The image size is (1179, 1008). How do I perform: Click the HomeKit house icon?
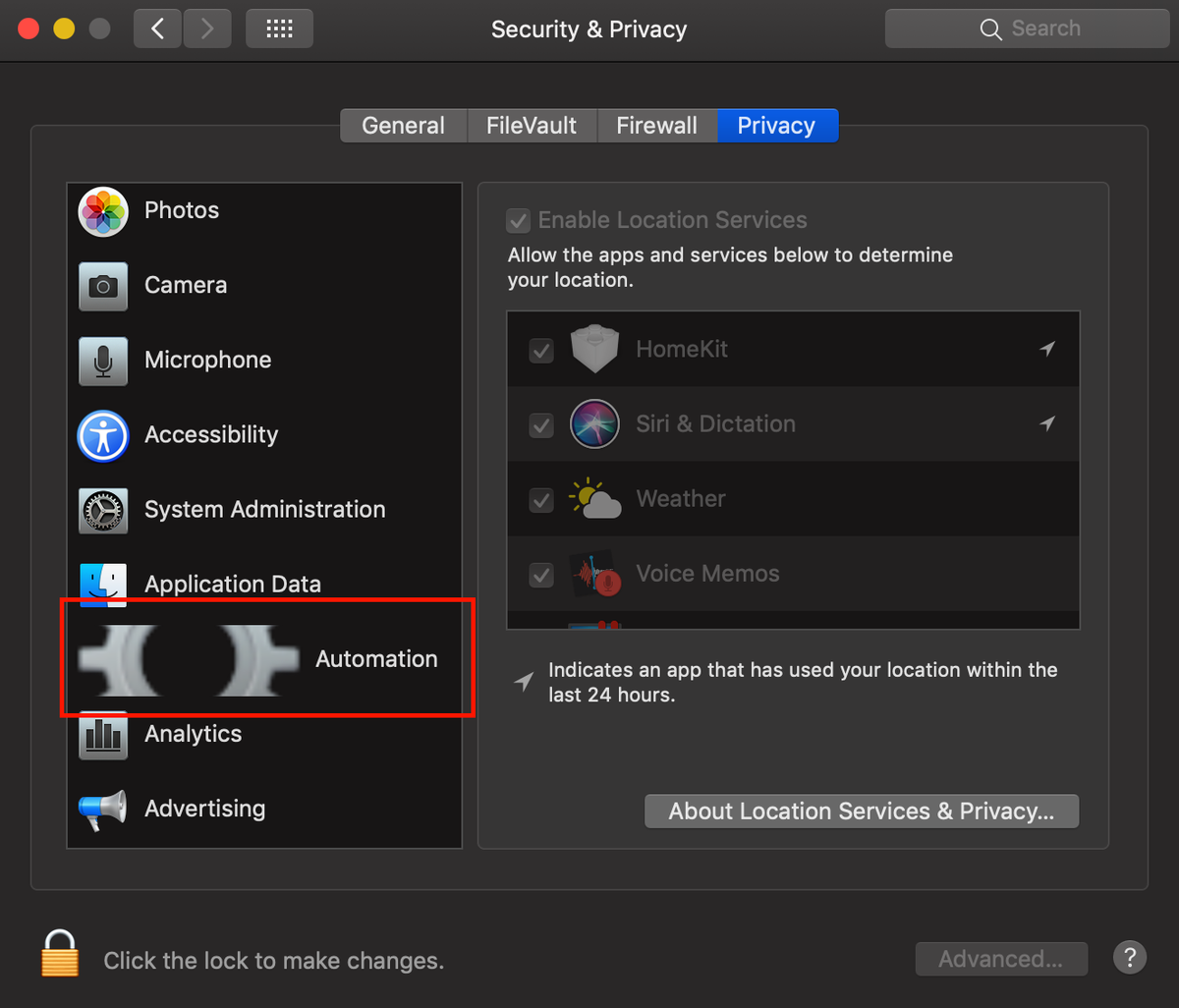594,350
